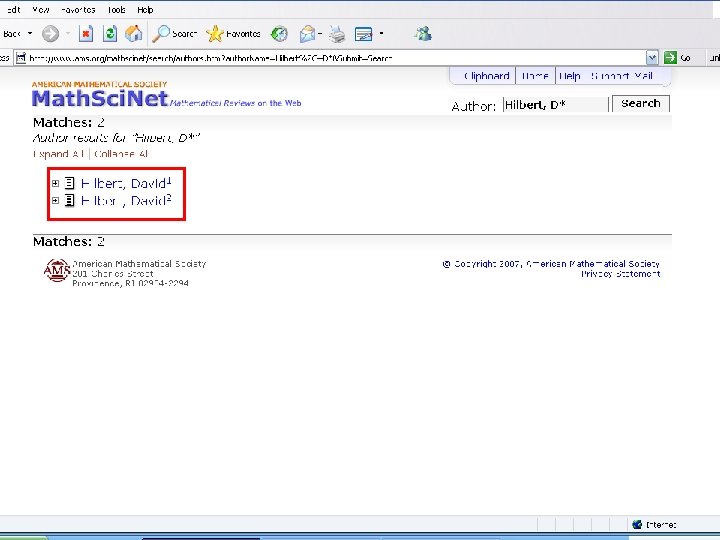This screenshot has height=540, width=720.
Task: Print the page with printer icon
Action: pos(337,34)
